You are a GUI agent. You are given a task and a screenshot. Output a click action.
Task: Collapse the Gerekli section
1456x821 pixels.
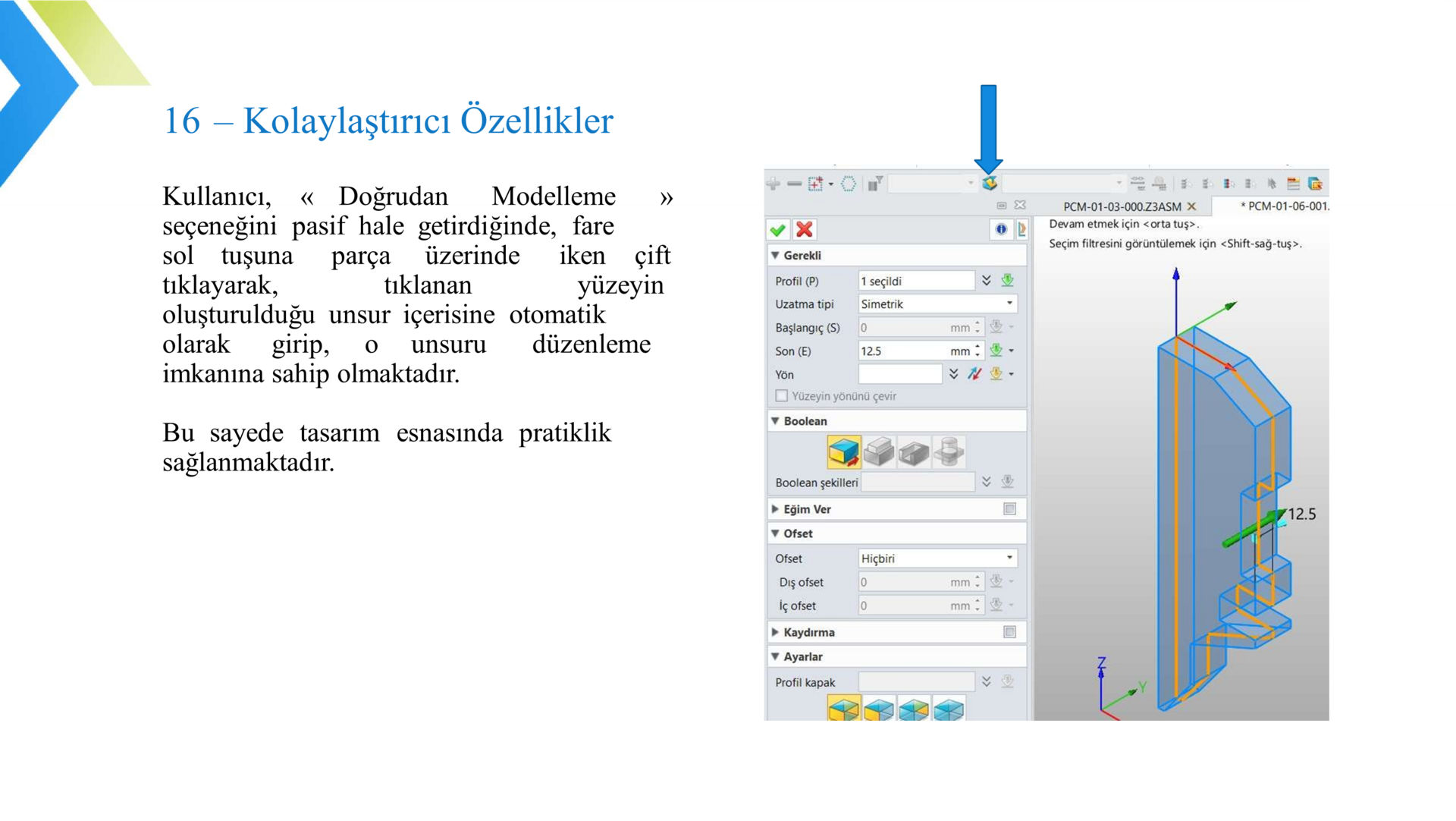pyautogui.click(x=776, y=256)
